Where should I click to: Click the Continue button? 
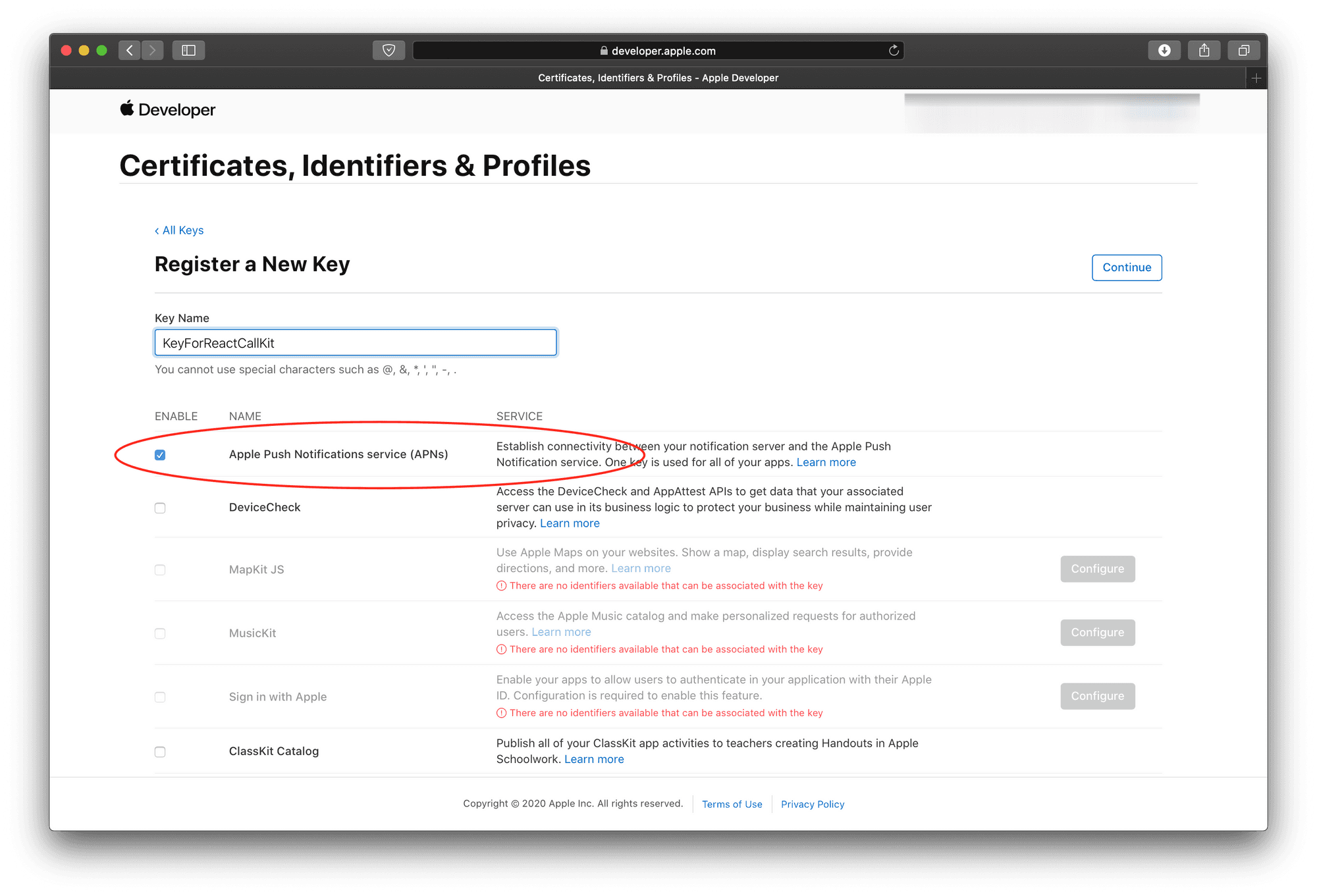1127,268
